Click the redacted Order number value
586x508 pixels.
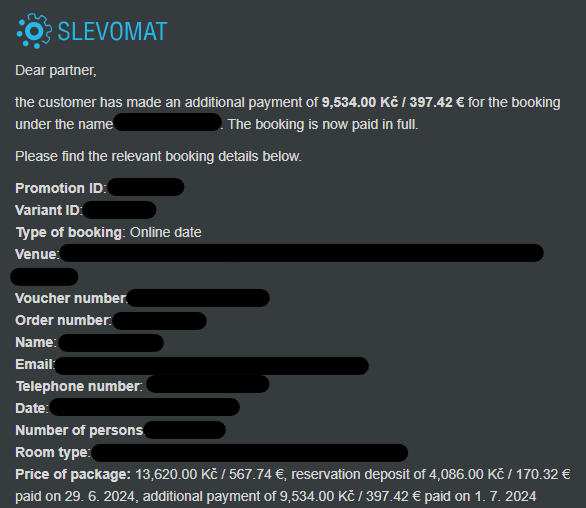click(159, 321)
